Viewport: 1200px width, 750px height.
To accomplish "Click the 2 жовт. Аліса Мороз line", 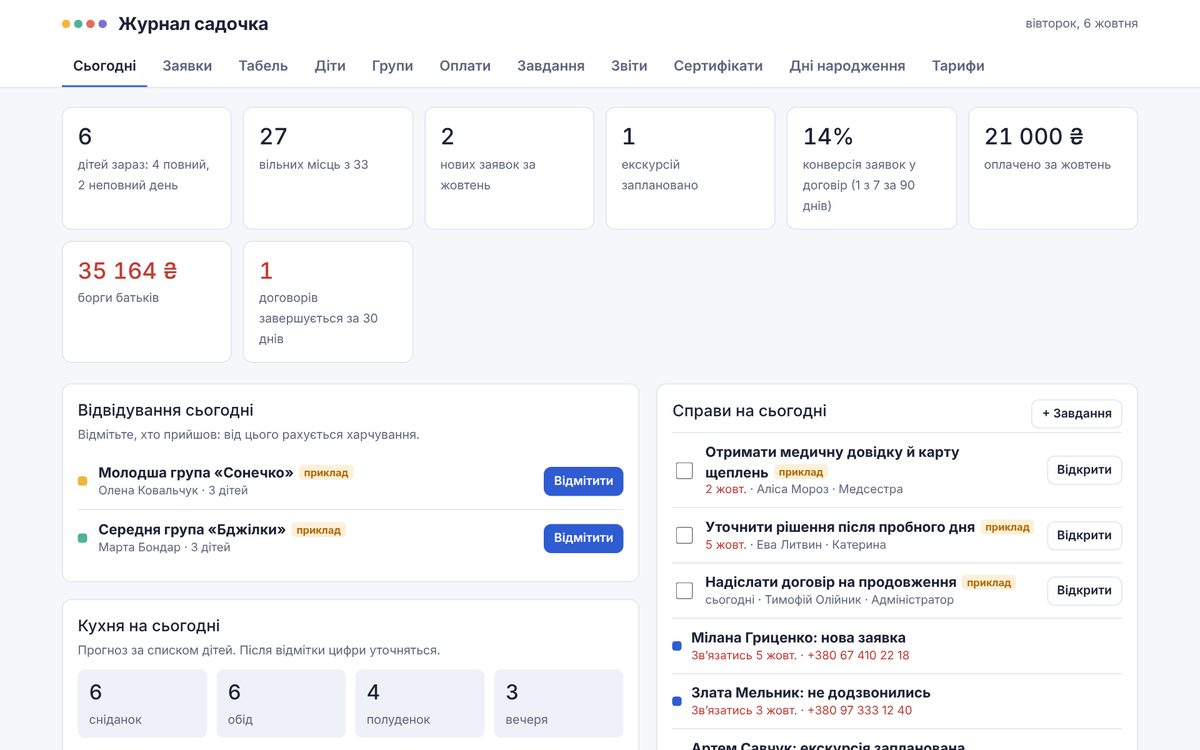I will click(804, 490).
